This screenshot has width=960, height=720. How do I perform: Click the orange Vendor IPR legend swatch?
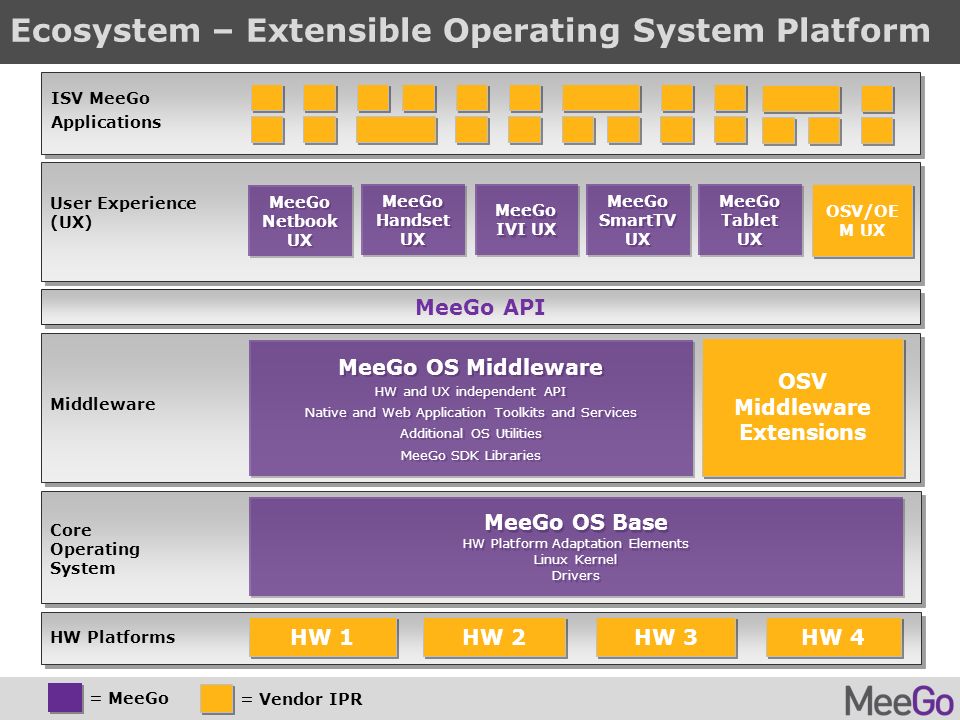coord(217,699)
